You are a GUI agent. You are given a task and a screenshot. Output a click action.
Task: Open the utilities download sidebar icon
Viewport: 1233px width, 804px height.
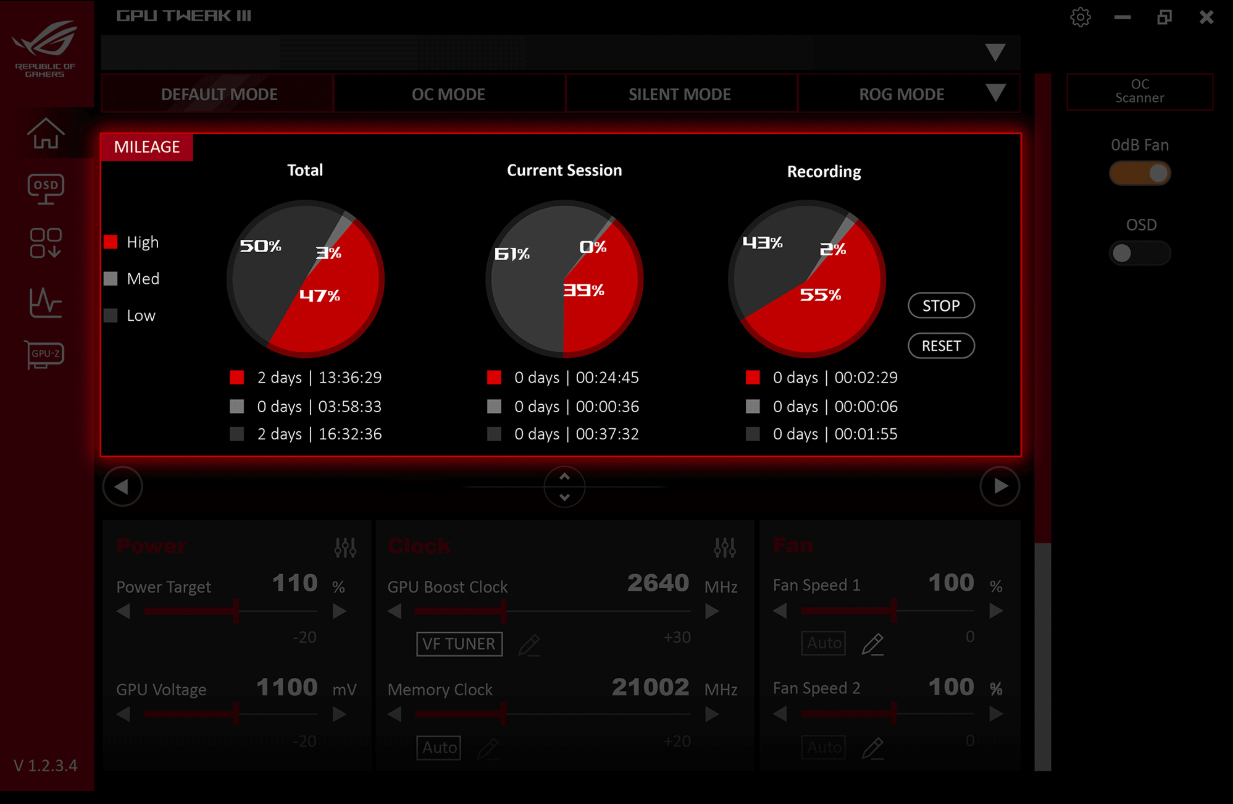point(46,243)
